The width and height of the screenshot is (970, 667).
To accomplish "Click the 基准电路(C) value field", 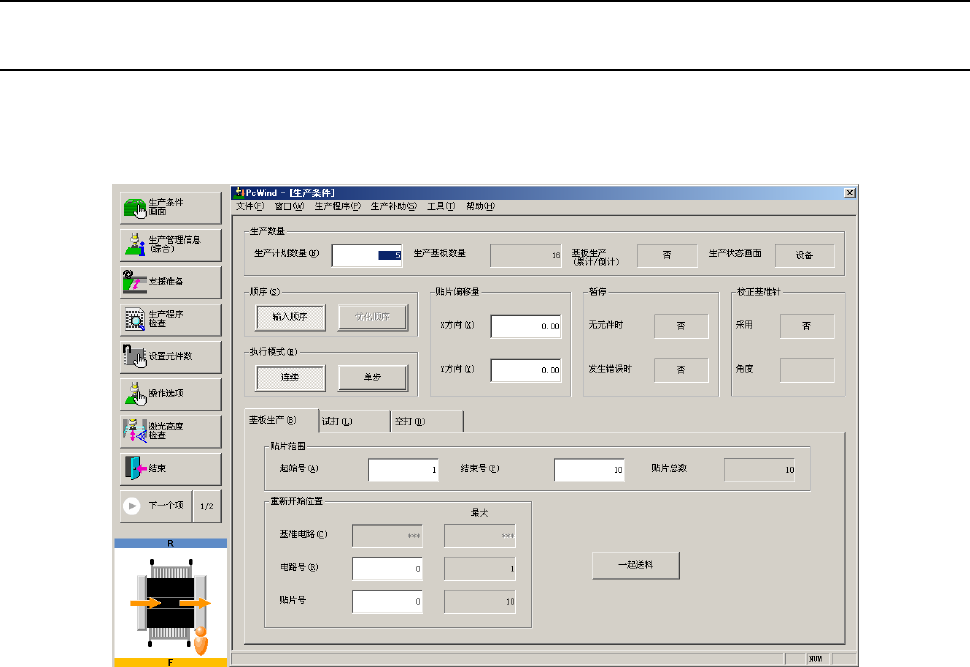I will 387,536.
